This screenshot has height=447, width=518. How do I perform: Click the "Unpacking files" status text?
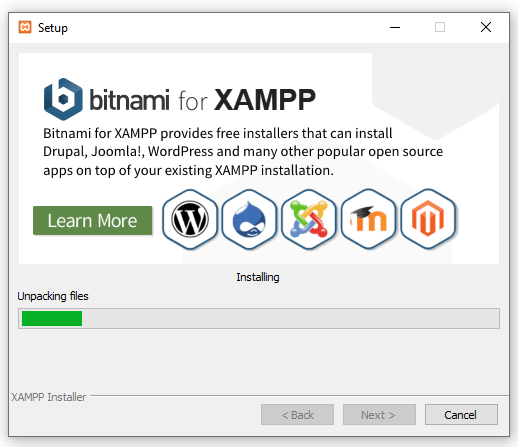[x=53, y=296]
